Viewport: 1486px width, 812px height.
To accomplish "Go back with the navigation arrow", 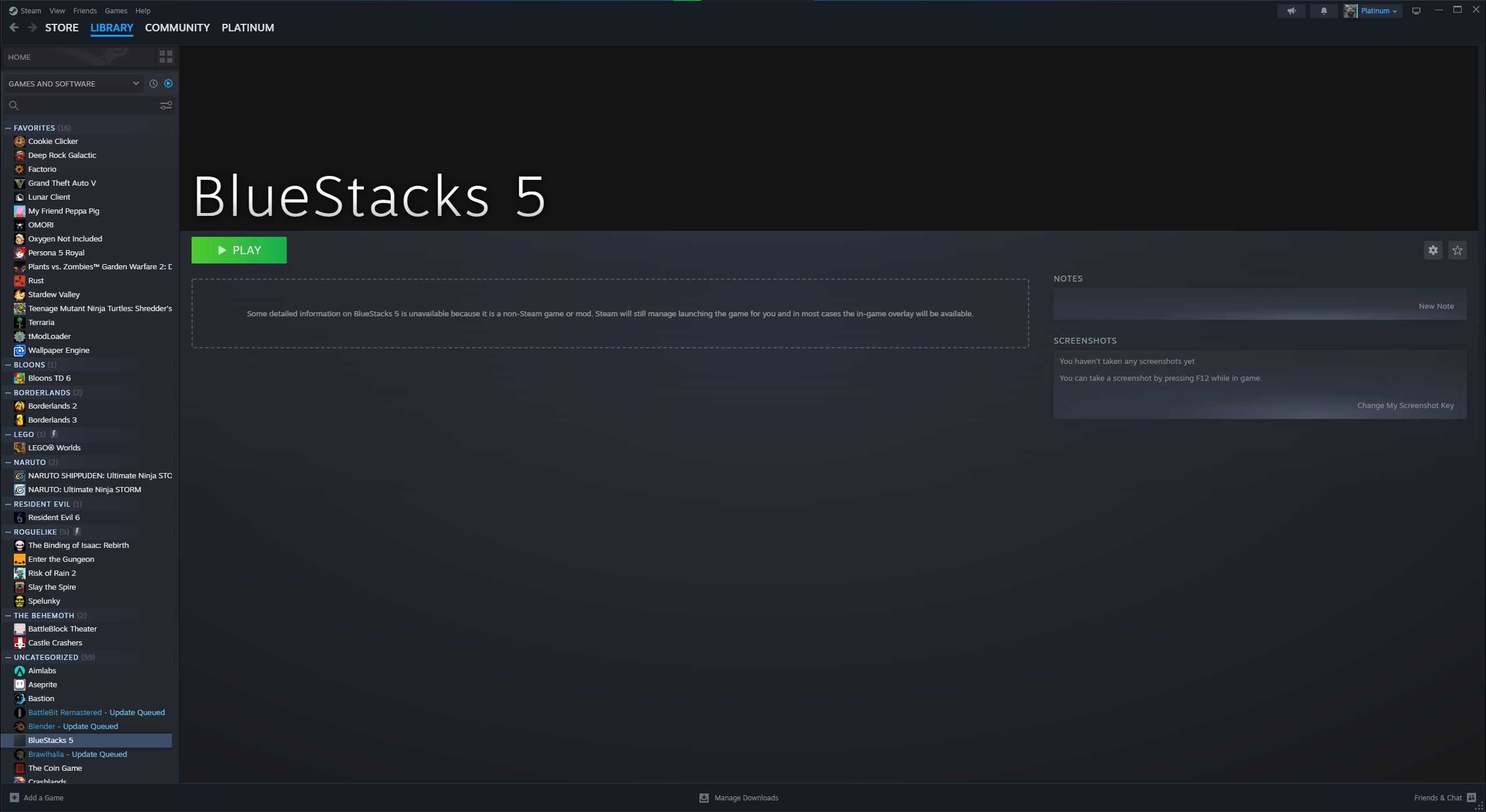I will click(14, 27).
